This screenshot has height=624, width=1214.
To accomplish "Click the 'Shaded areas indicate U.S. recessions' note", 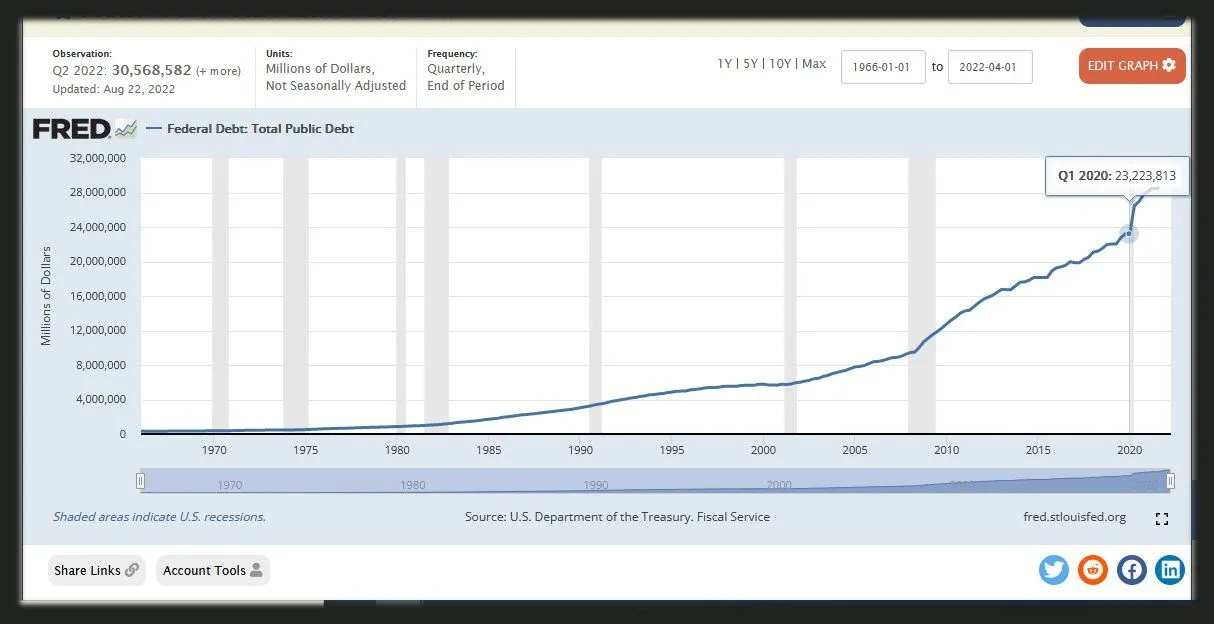I will [x=159, y=517].
